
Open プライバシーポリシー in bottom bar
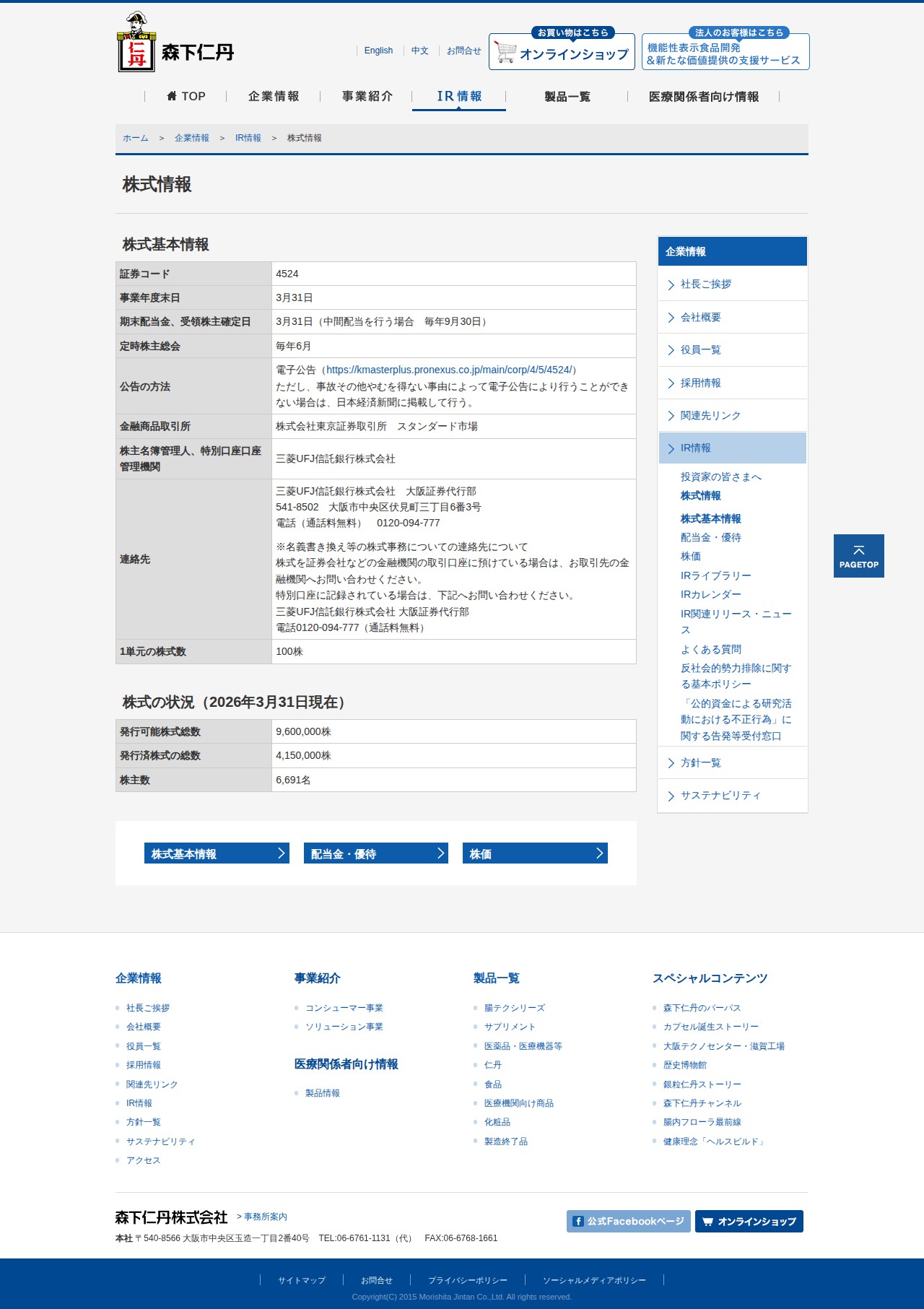coord(468,1280)
